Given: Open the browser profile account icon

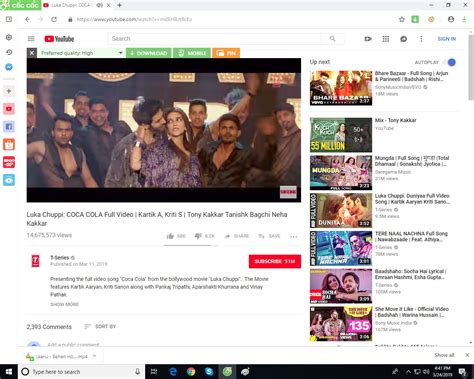Looking at the screenshot, I should 451,19.
